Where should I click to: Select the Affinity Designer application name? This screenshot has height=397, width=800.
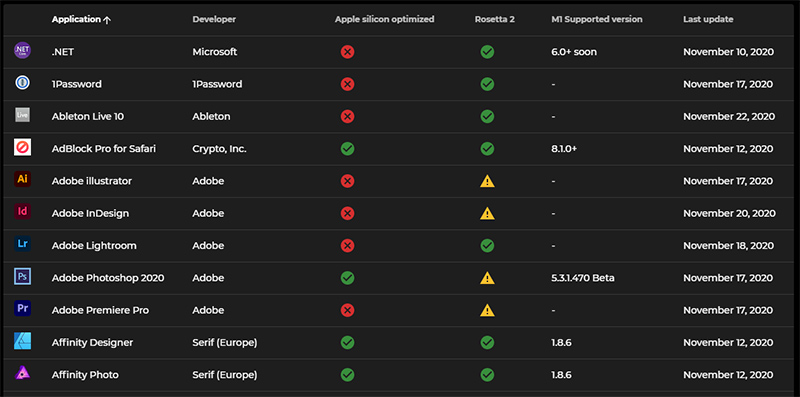click(92, 342)
